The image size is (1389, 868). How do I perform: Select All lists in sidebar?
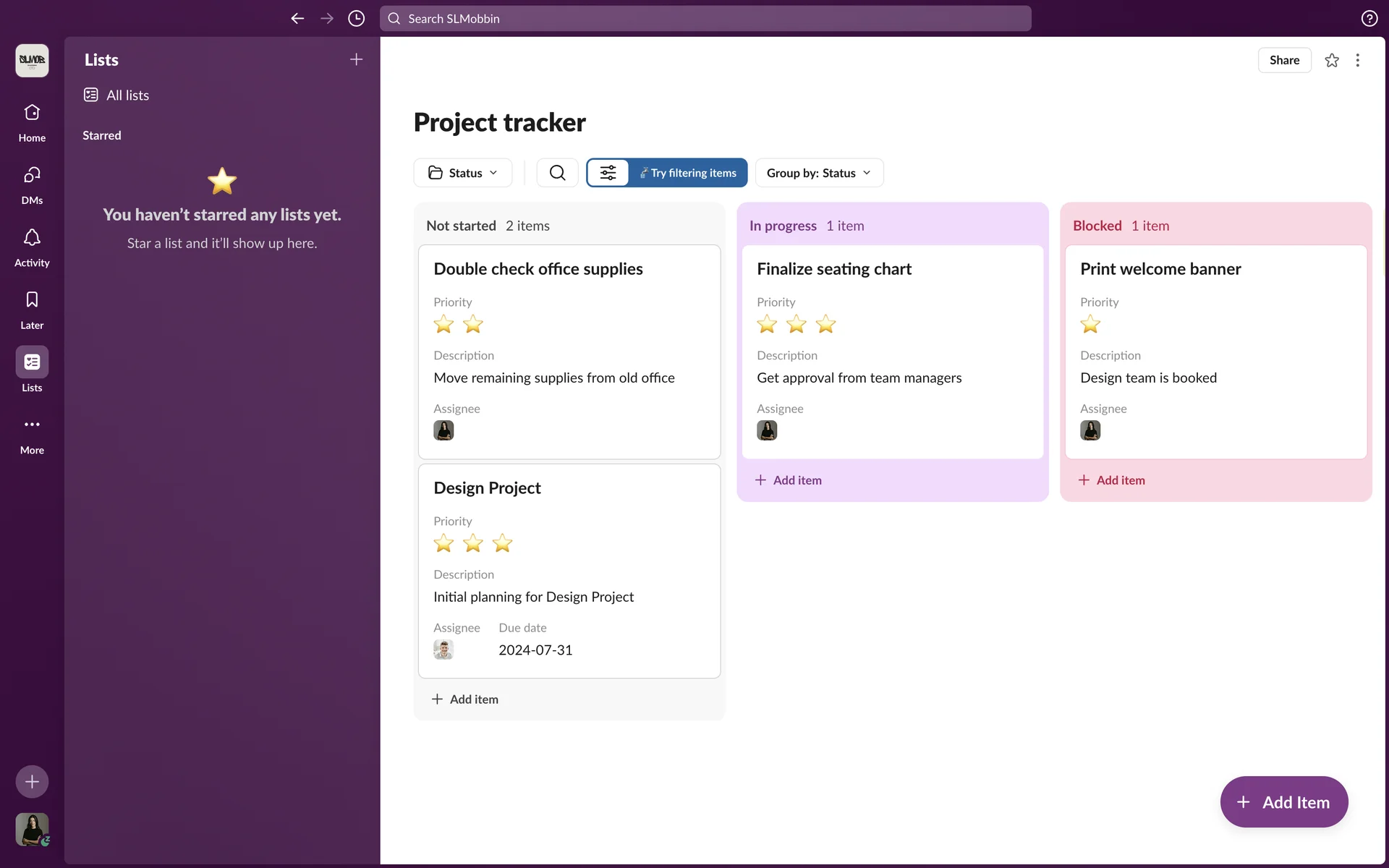click(x=127, y=95)
